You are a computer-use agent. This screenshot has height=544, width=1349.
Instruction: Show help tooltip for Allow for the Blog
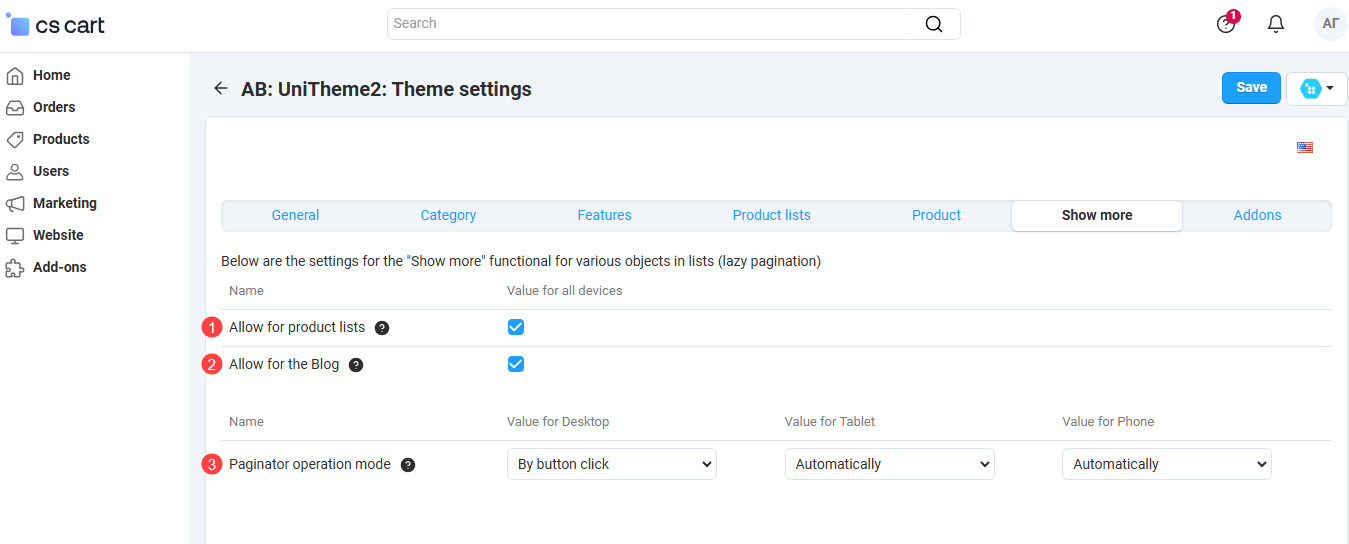pyautogui.click(x=356, y=365)
